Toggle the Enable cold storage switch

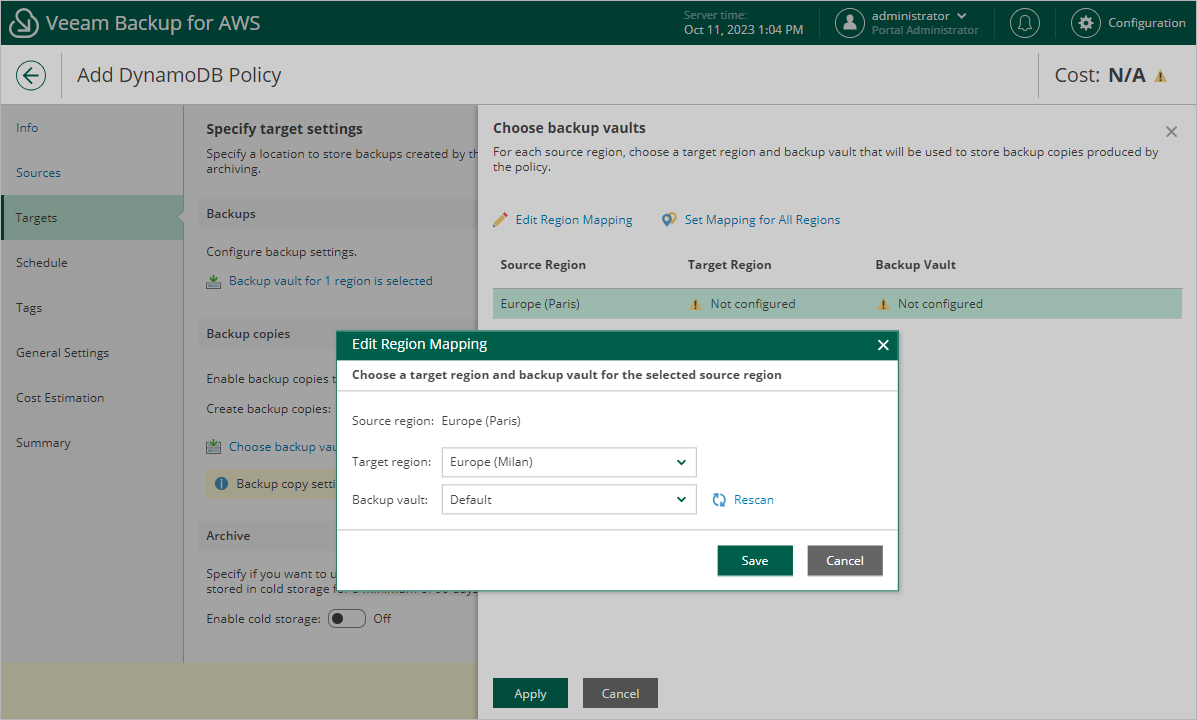point(347,618)
